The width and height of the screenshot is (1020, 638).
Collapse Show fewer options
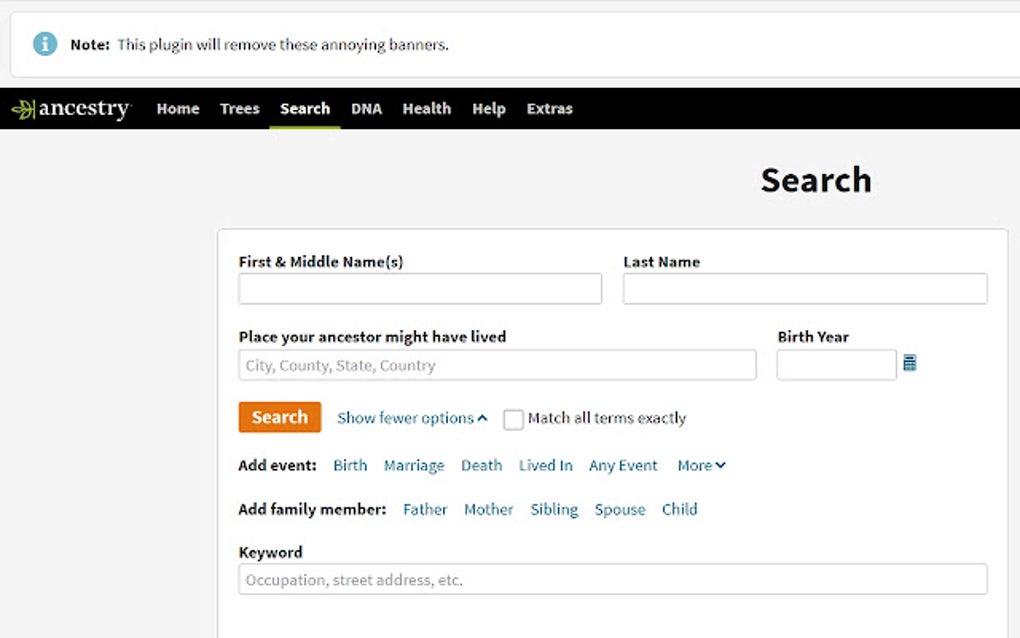(411, 418)
